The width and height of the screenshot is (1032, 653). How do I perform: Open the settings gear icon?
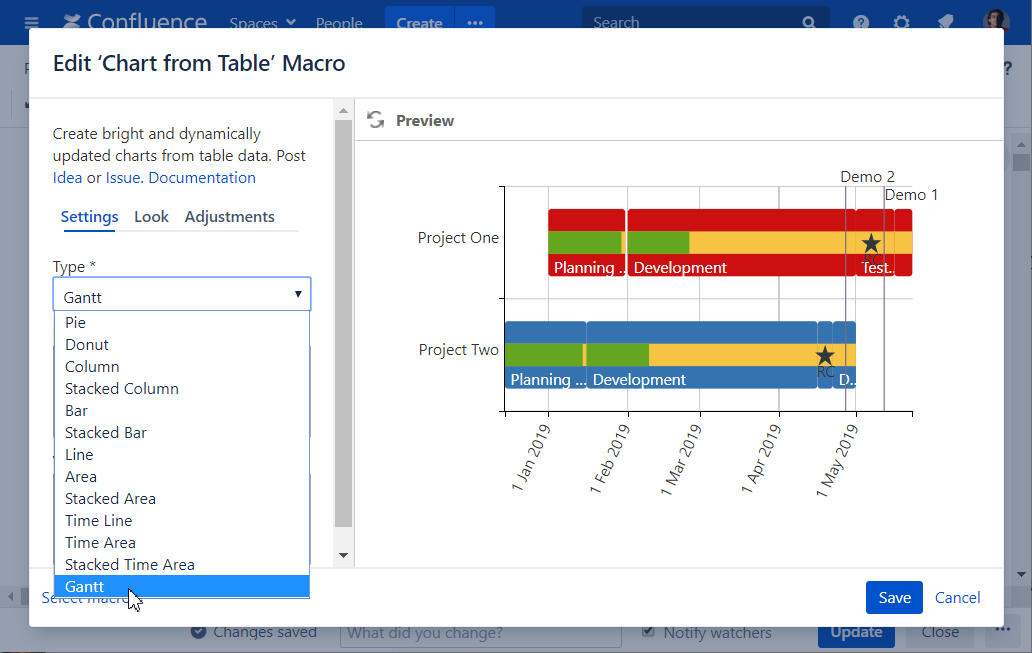pyautogui.click(x=901, y=22)
